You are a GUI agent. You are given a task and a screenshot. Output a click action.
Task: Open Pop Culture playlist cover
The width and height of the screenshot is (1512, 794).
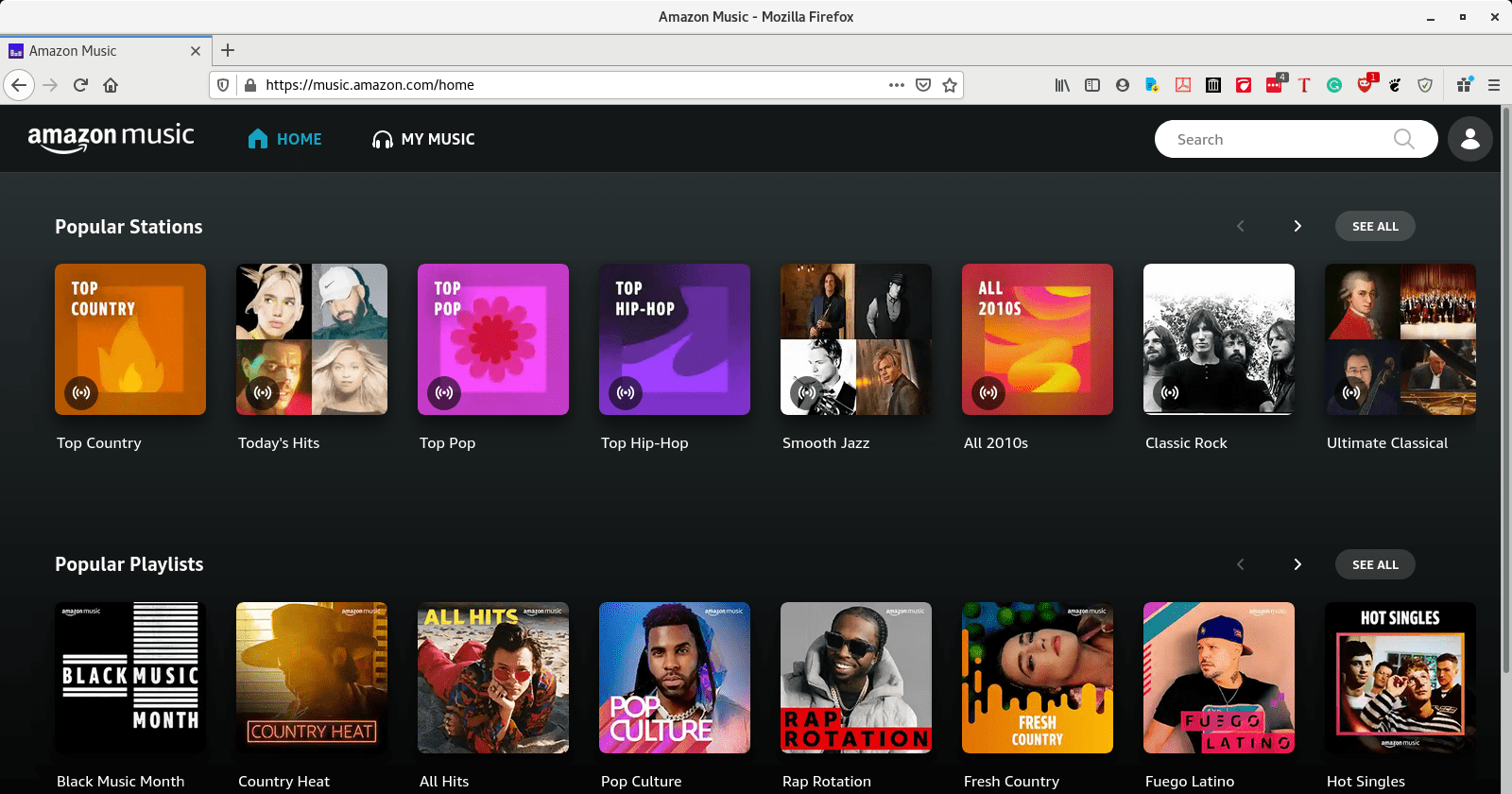(x=675, y=678)
